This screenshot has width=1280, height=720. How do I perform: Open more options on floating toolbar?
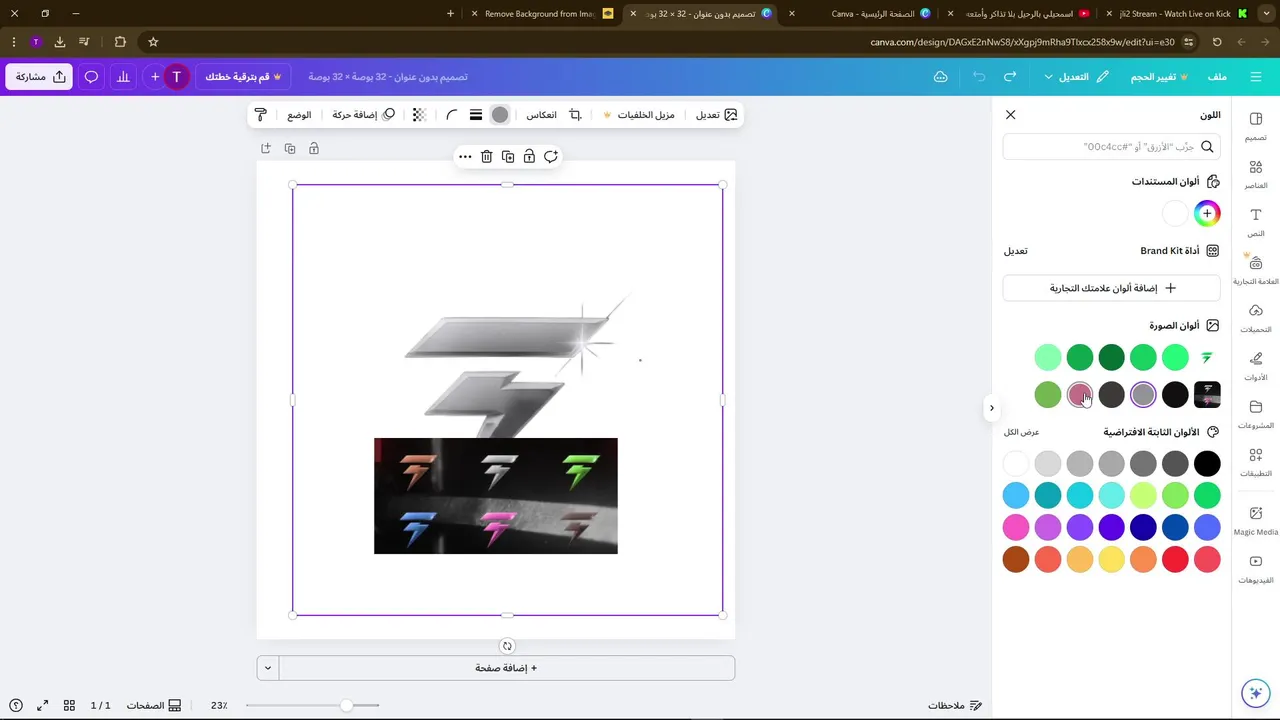465,157
